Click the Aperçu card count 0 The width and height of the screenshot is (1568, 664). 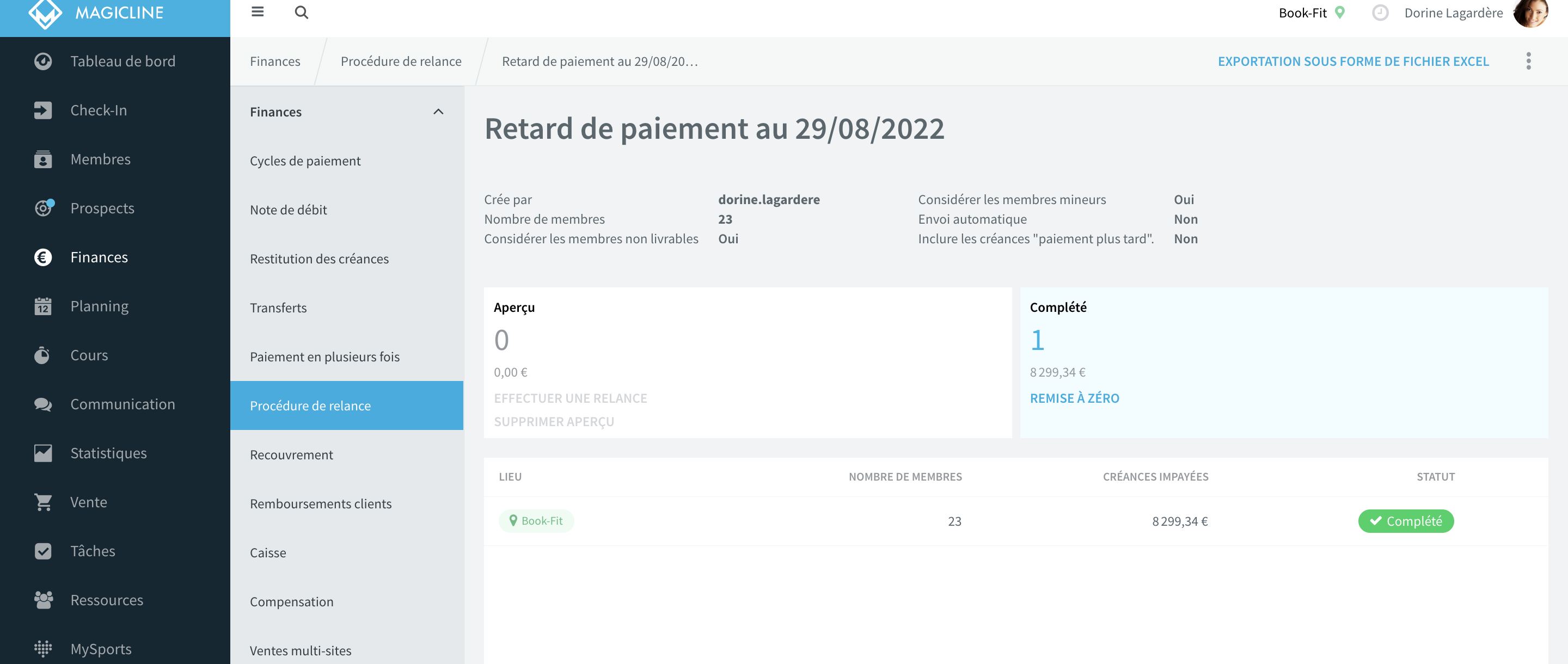[x=501, y=340]
